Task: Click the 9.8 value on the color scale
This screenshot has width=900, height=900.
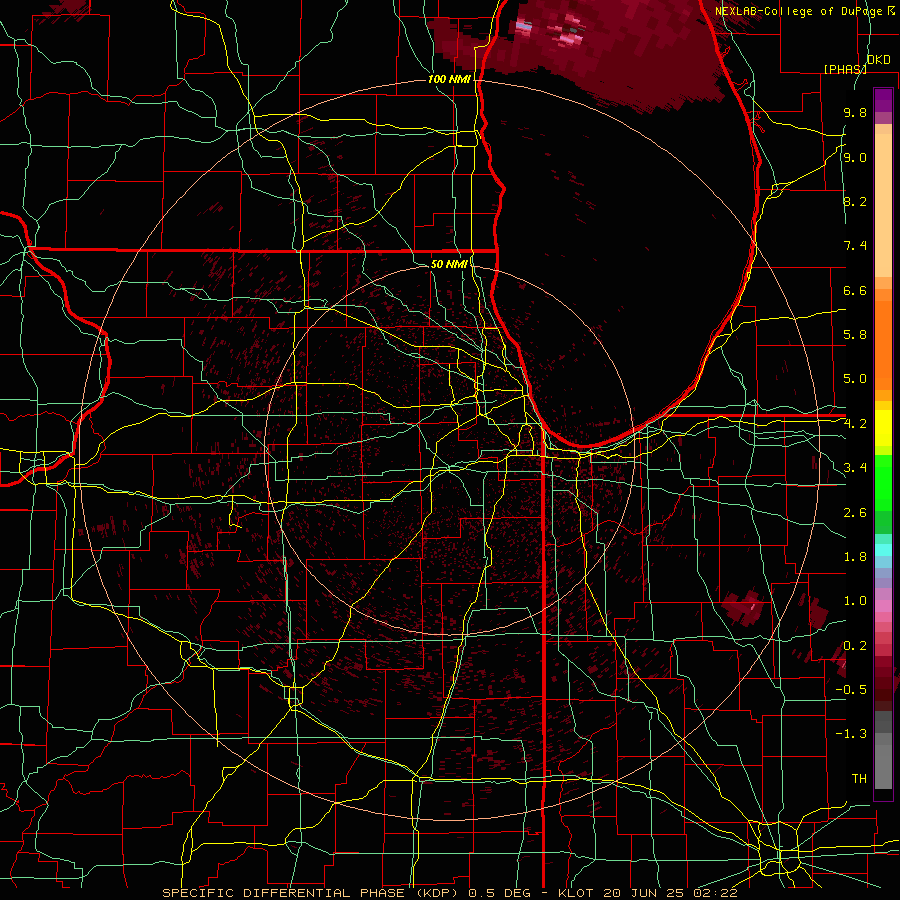Action: tap(855, 112)
